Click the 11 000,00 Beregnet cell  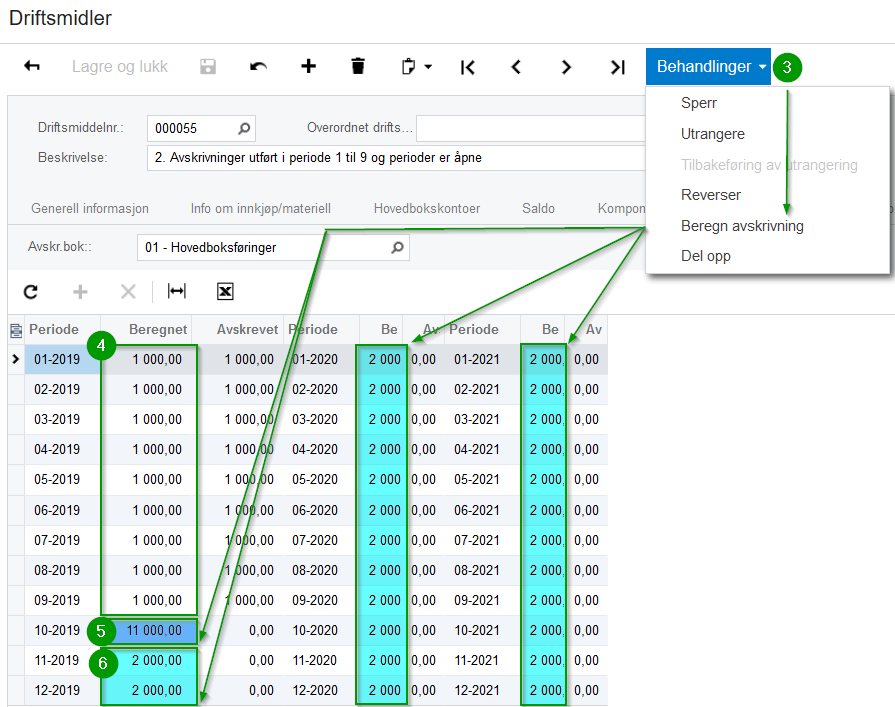(x=150, y=631)
